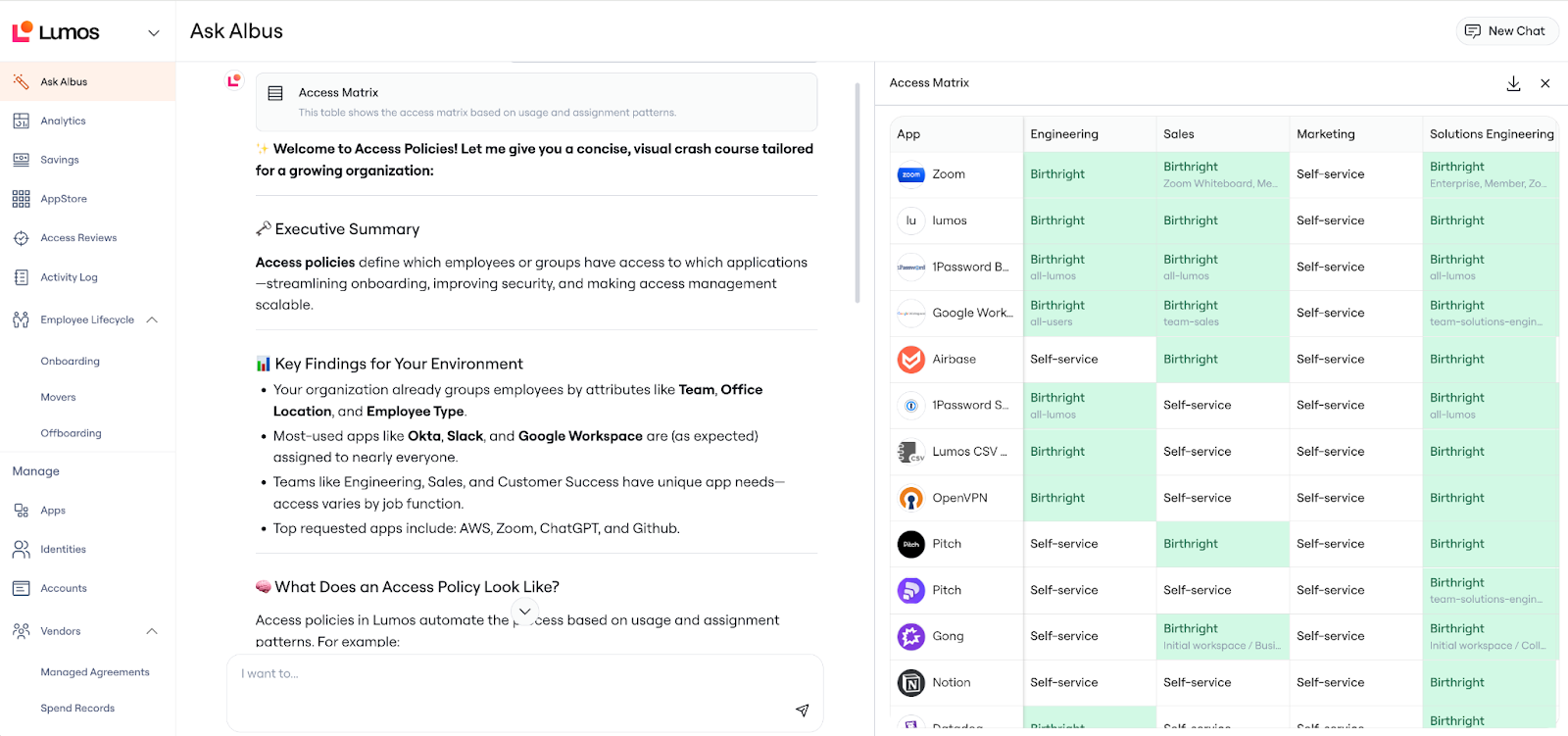This screenshot has height=736, width=1568.
Task: Click the Apps sidebar icon
Action: coord(22,511)
